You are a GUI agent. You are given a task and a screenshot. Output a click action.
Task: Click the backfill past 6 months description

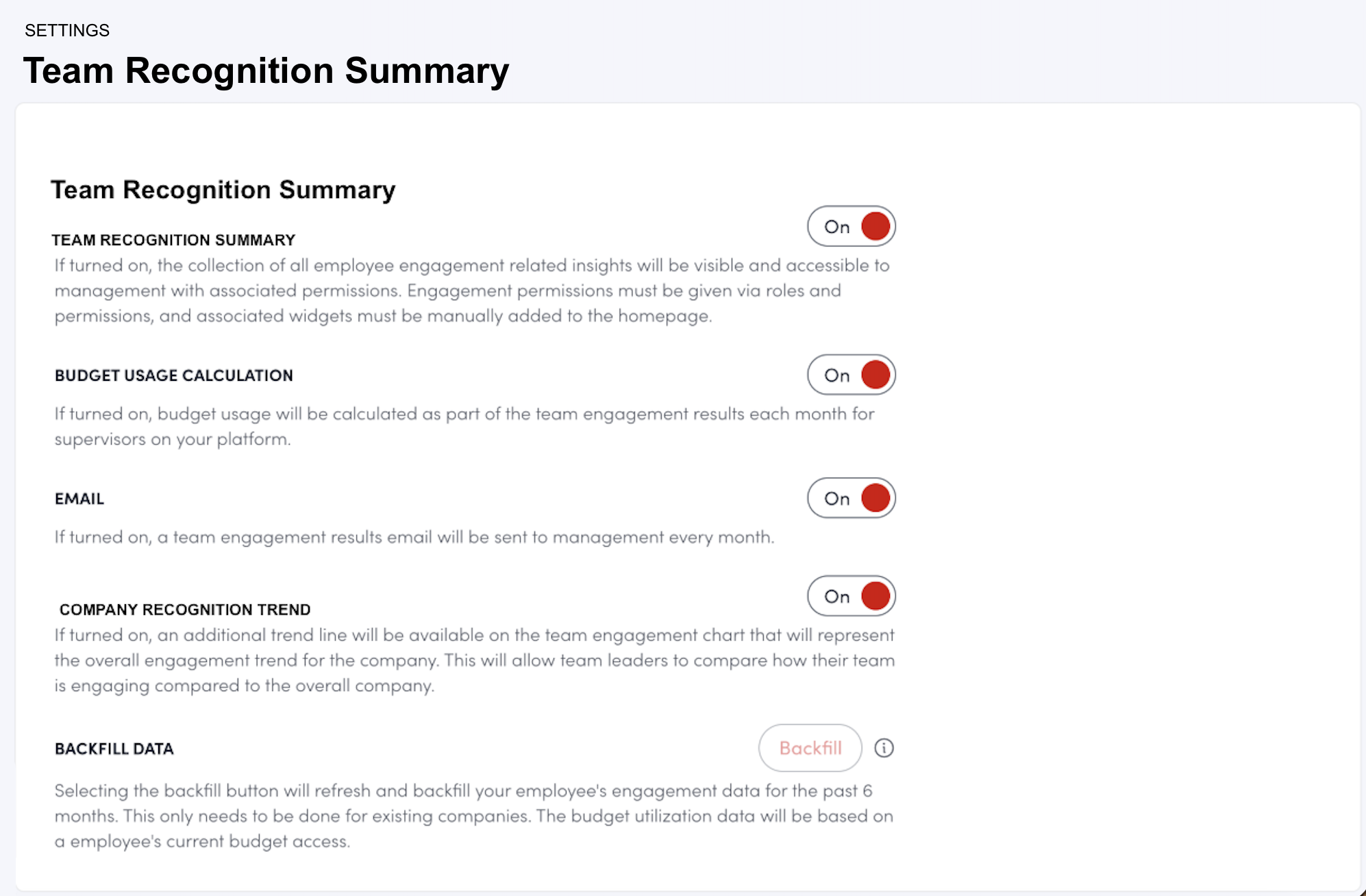(x=473, y=816)
